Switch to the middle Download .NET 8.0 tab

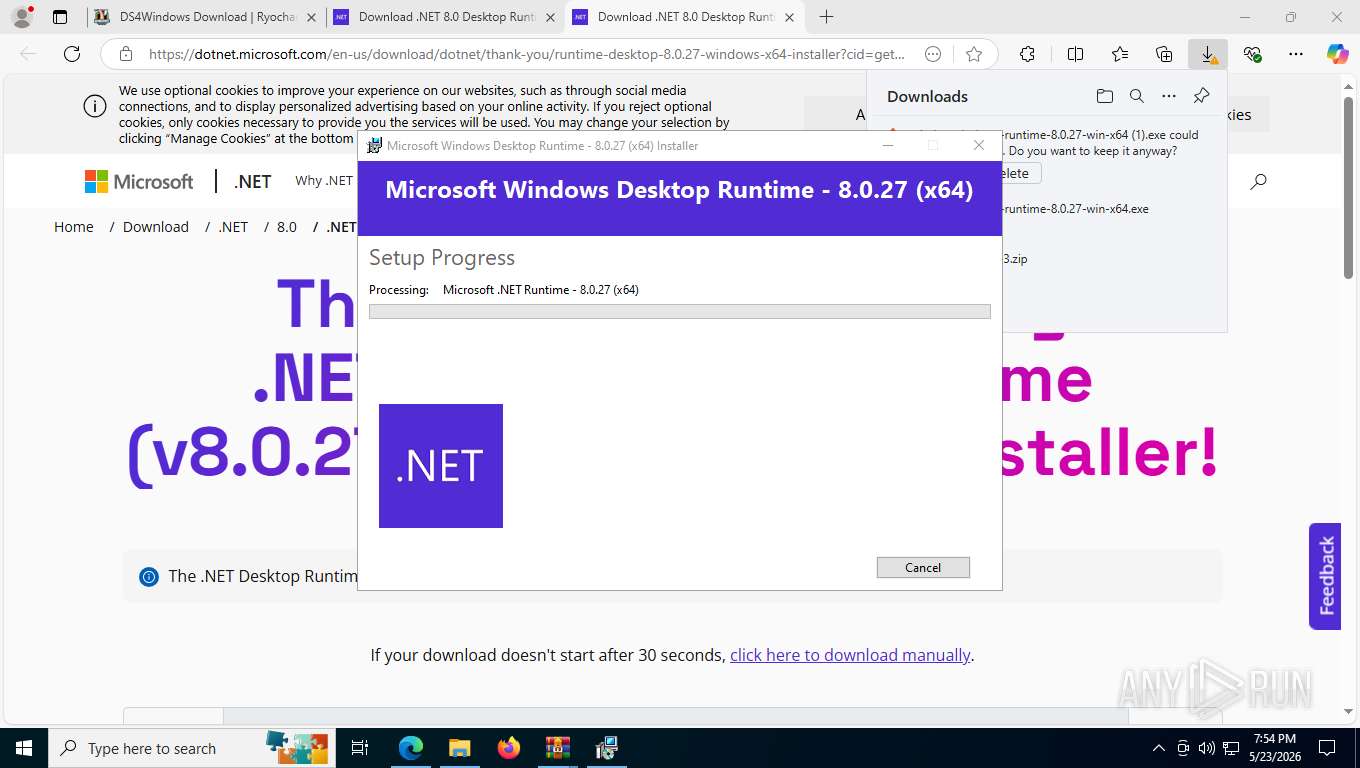445,17
